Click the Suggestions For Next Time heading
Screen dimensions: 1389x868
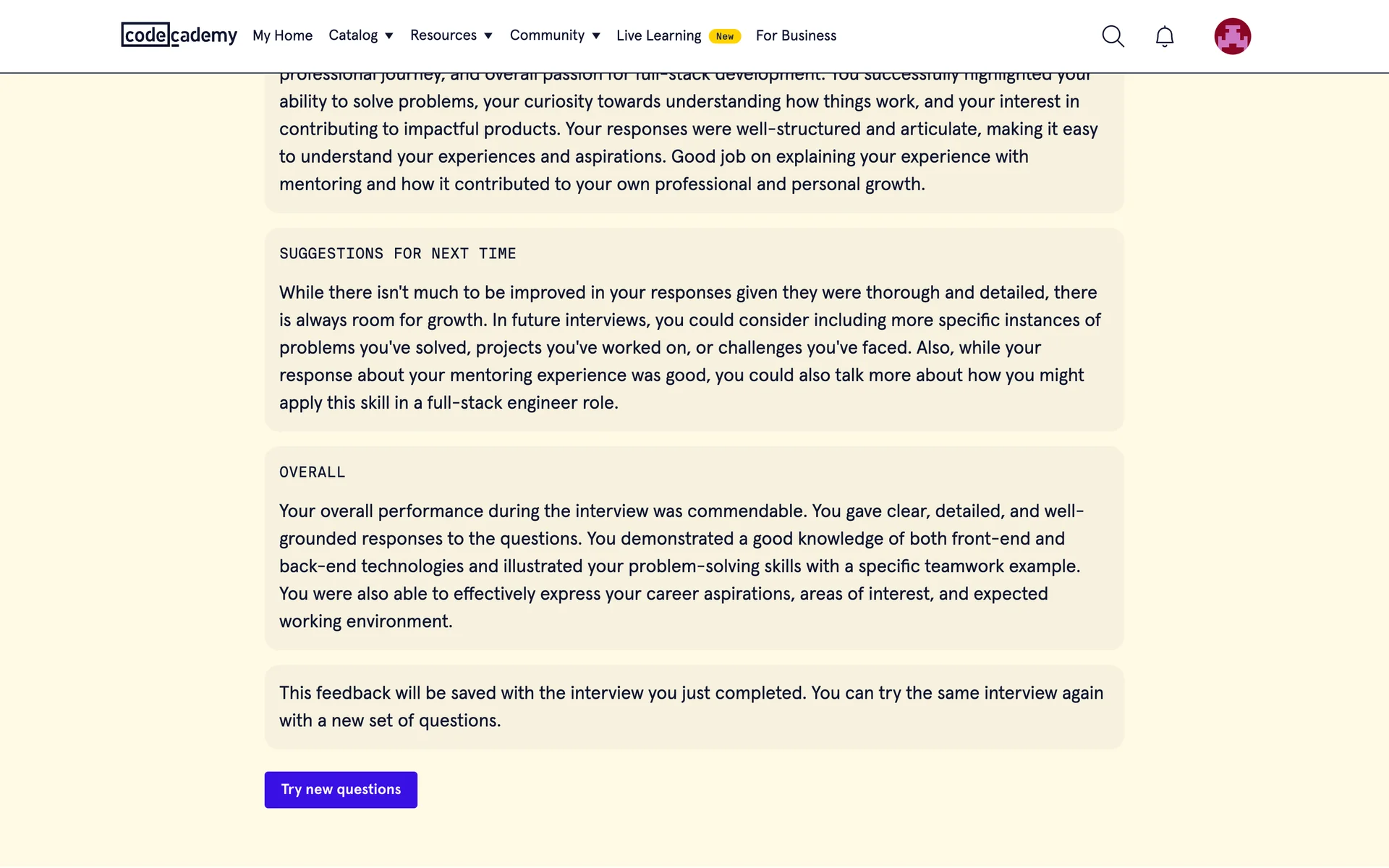pos(397,254)
